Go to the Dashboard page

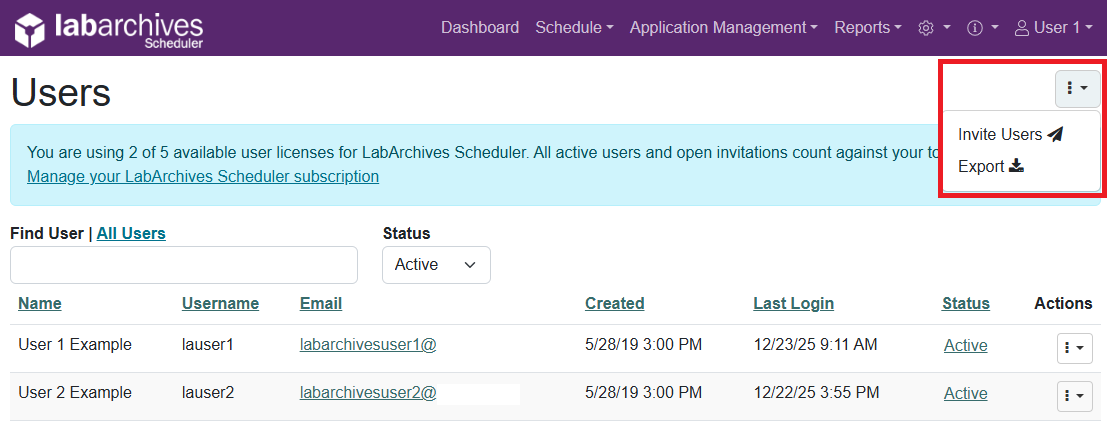tap(480, 28)
